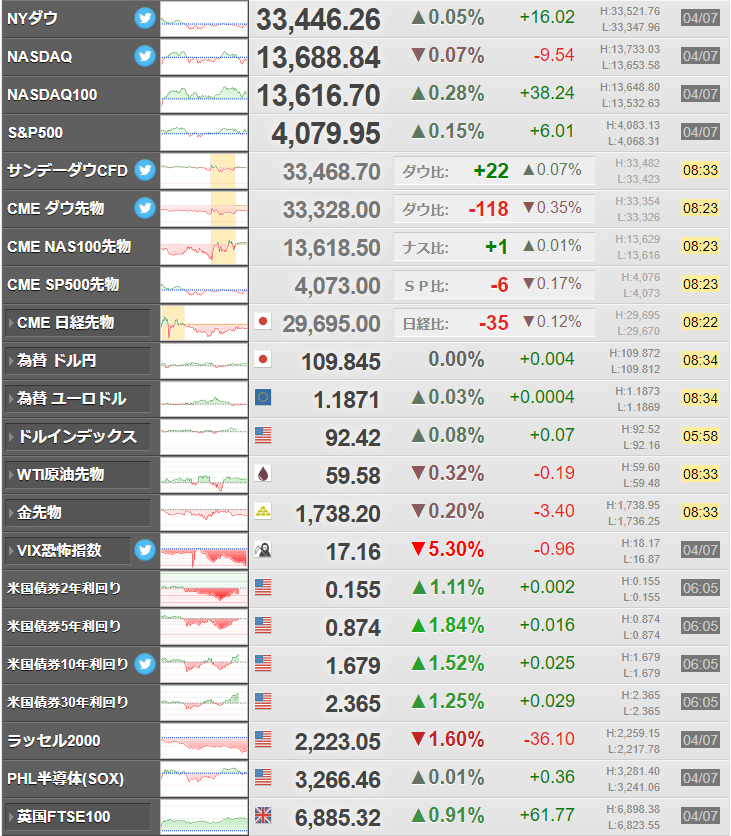The width and height of the screenshot is (731, 836).
Task: Click the VIX change 5.30%
Action: click(x=448, y=549)
